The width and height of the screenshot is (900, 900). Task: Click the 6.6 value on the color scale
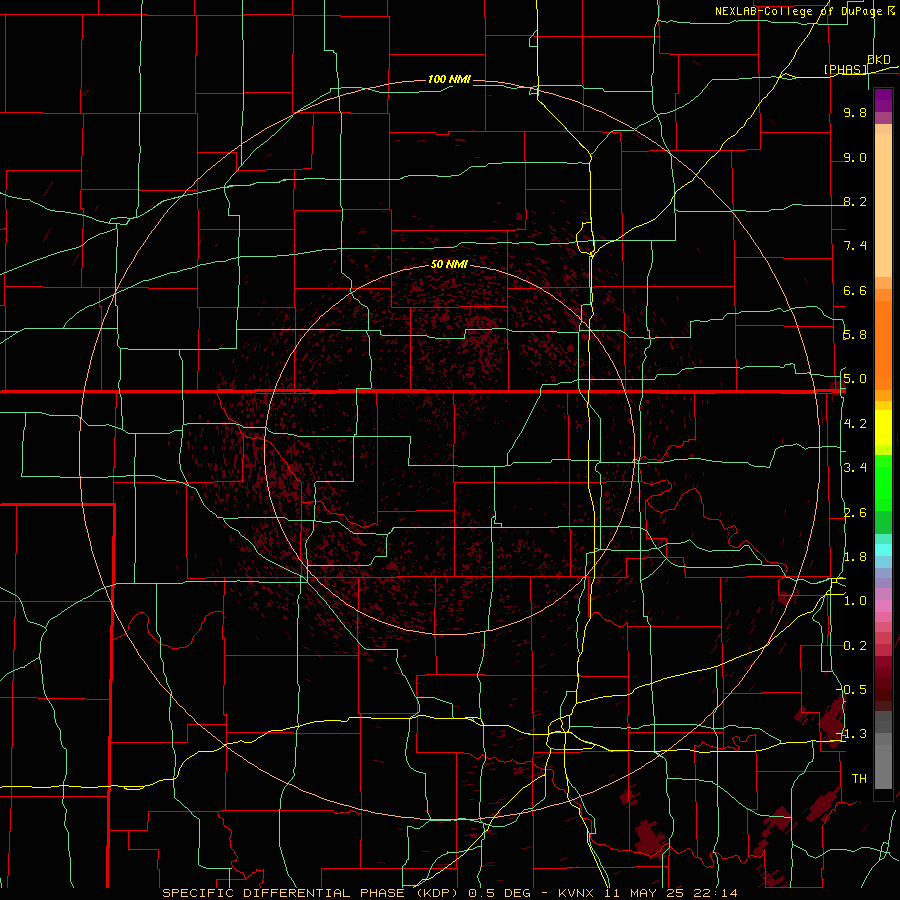point(855,290)
